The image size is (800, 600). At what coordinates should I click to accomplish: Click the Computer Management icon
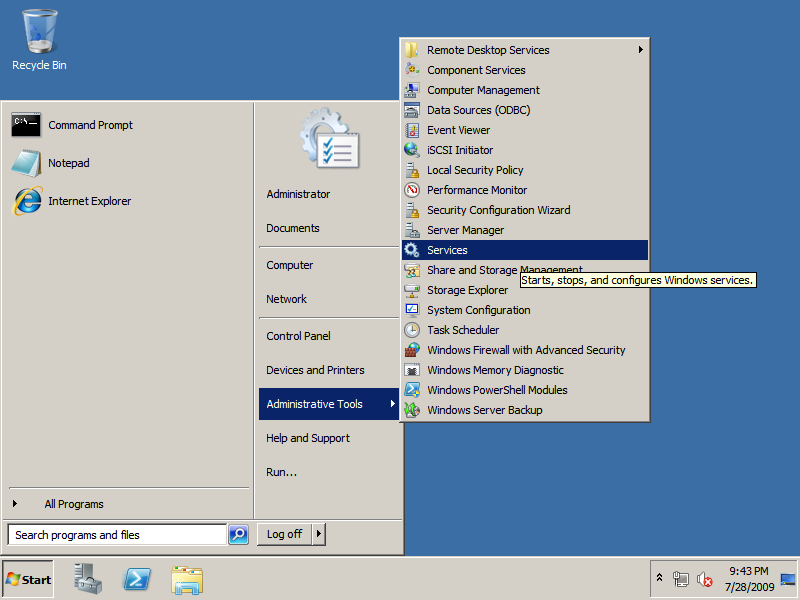[x=412, y=90]
